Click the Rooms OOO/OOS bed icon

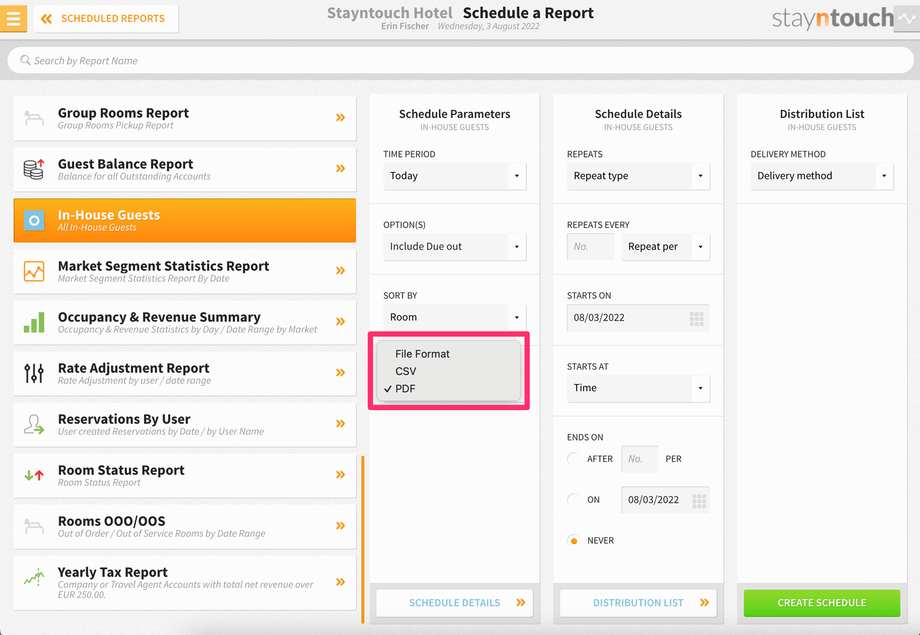pos(34,526)
